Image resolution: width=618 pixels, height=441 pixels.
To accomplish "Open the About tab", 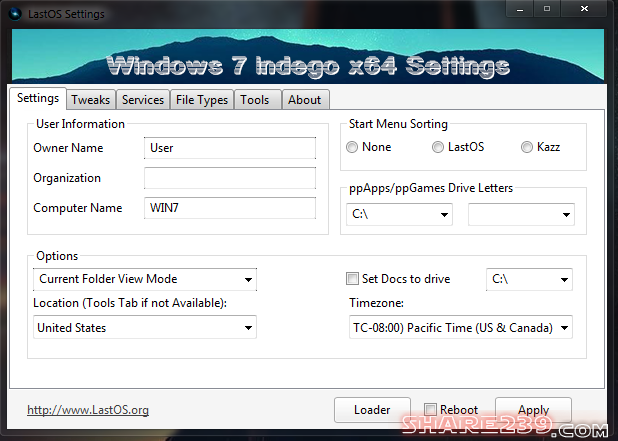I will tap(304, 100).
